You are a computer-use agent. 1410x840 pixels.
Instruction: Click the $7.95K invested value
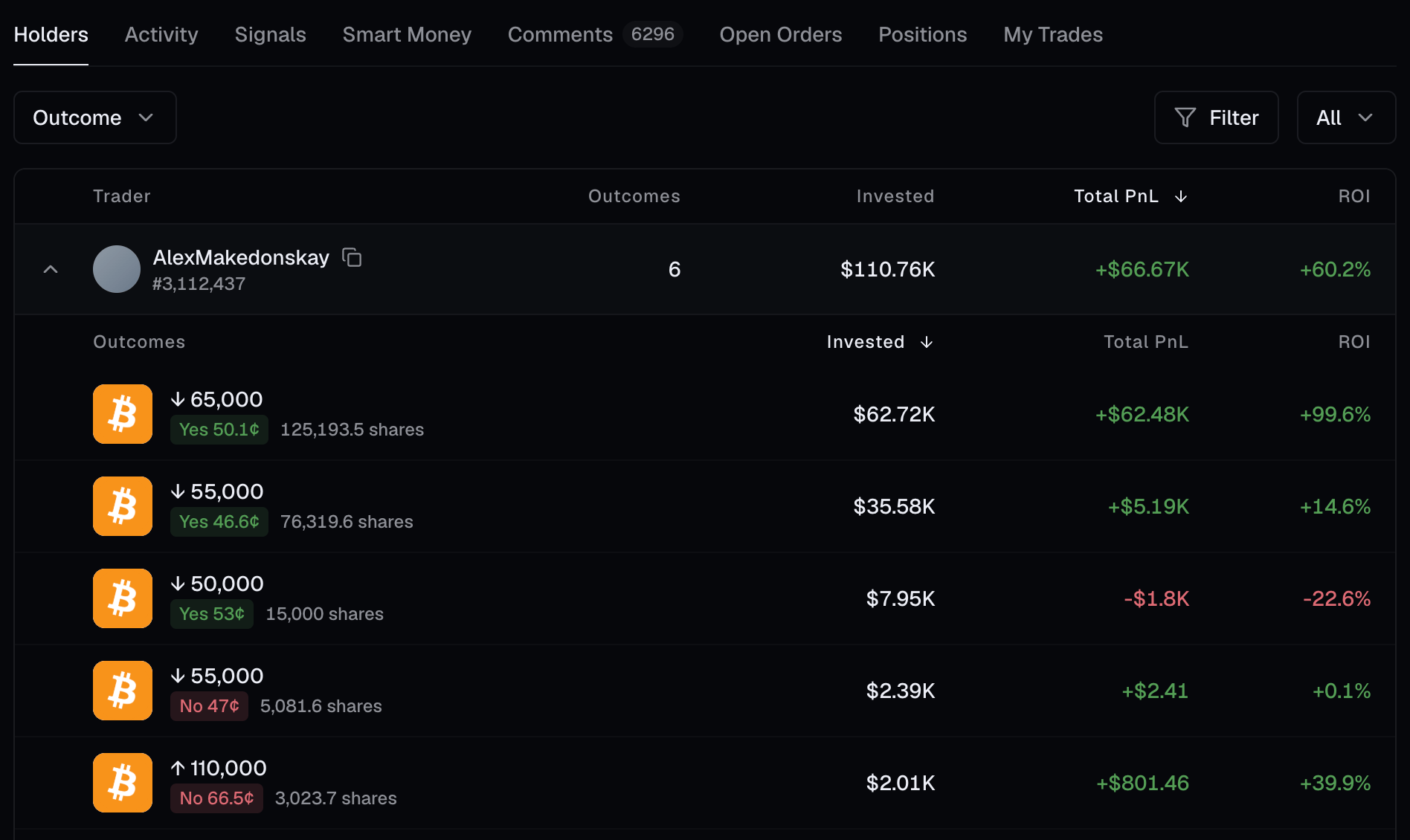point(901,598)
